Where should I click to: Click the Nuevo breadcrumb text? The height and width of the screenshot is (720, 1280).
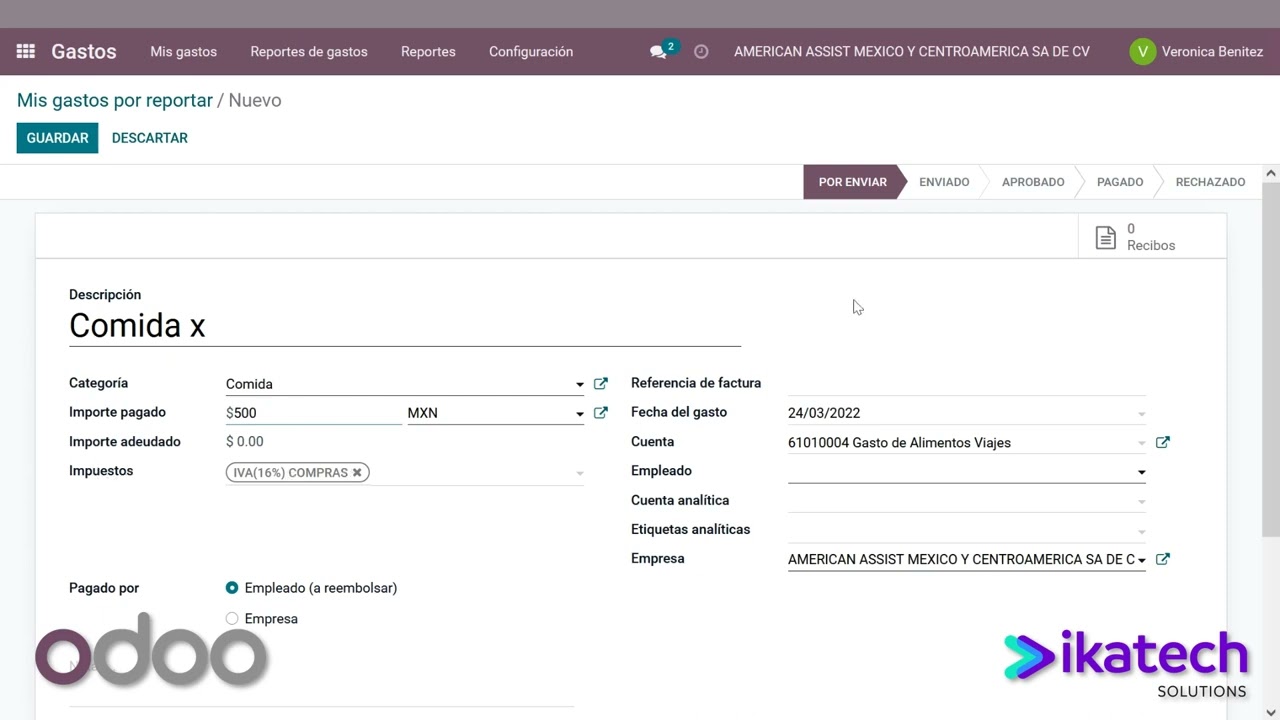[x=255, y=100]
